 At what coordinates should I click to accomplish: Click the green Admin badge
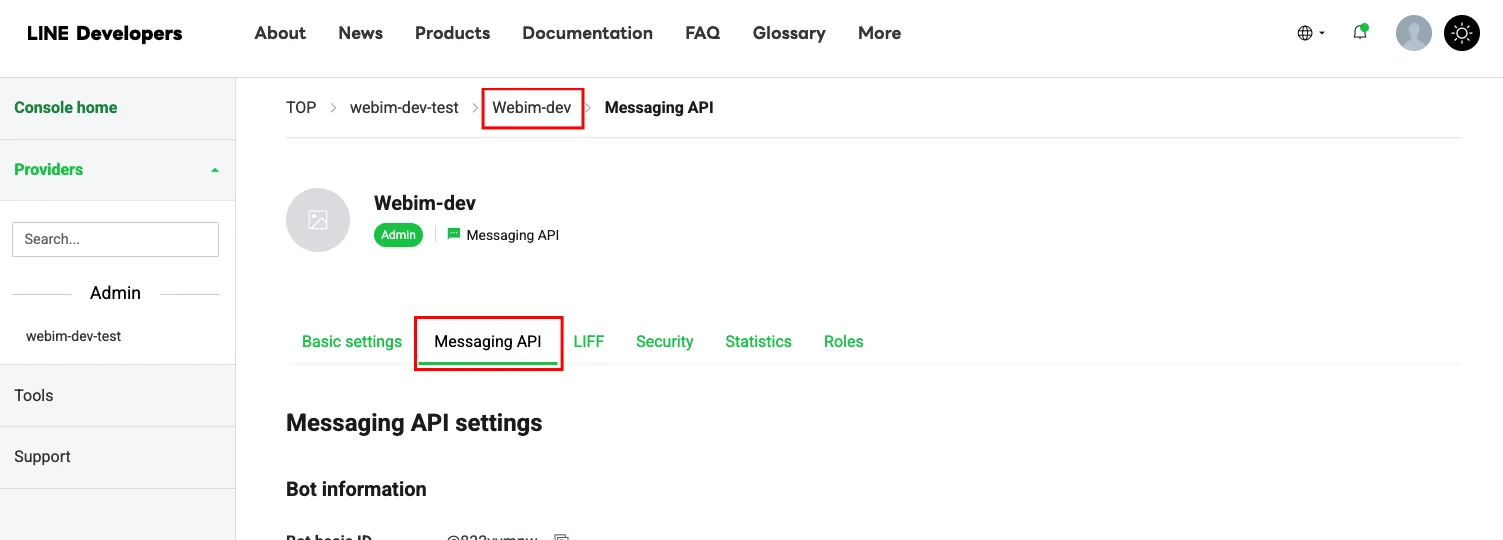coord(398,235)
